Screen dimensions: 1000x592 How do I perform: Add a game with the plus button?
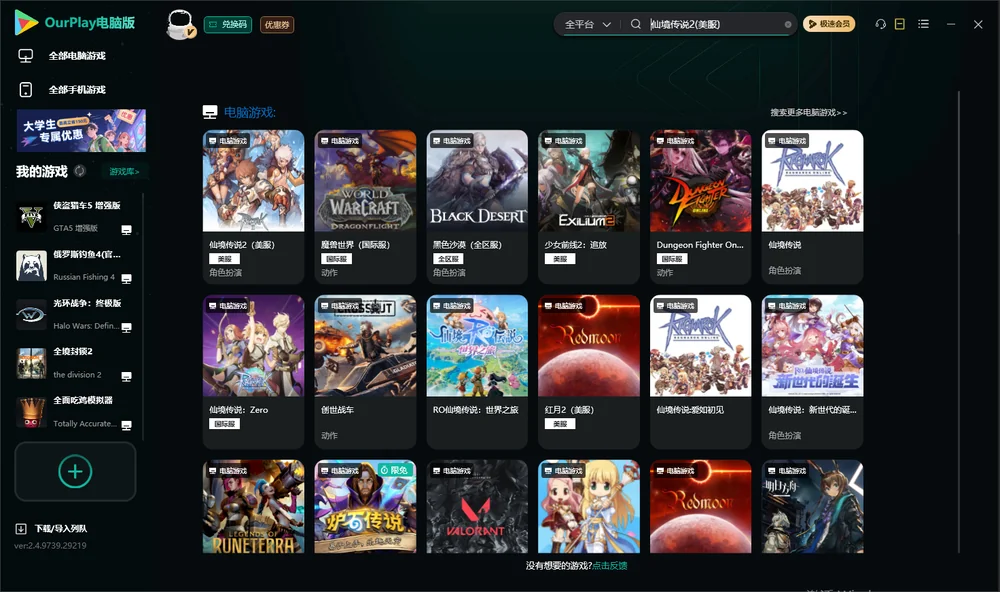[75, 471]
